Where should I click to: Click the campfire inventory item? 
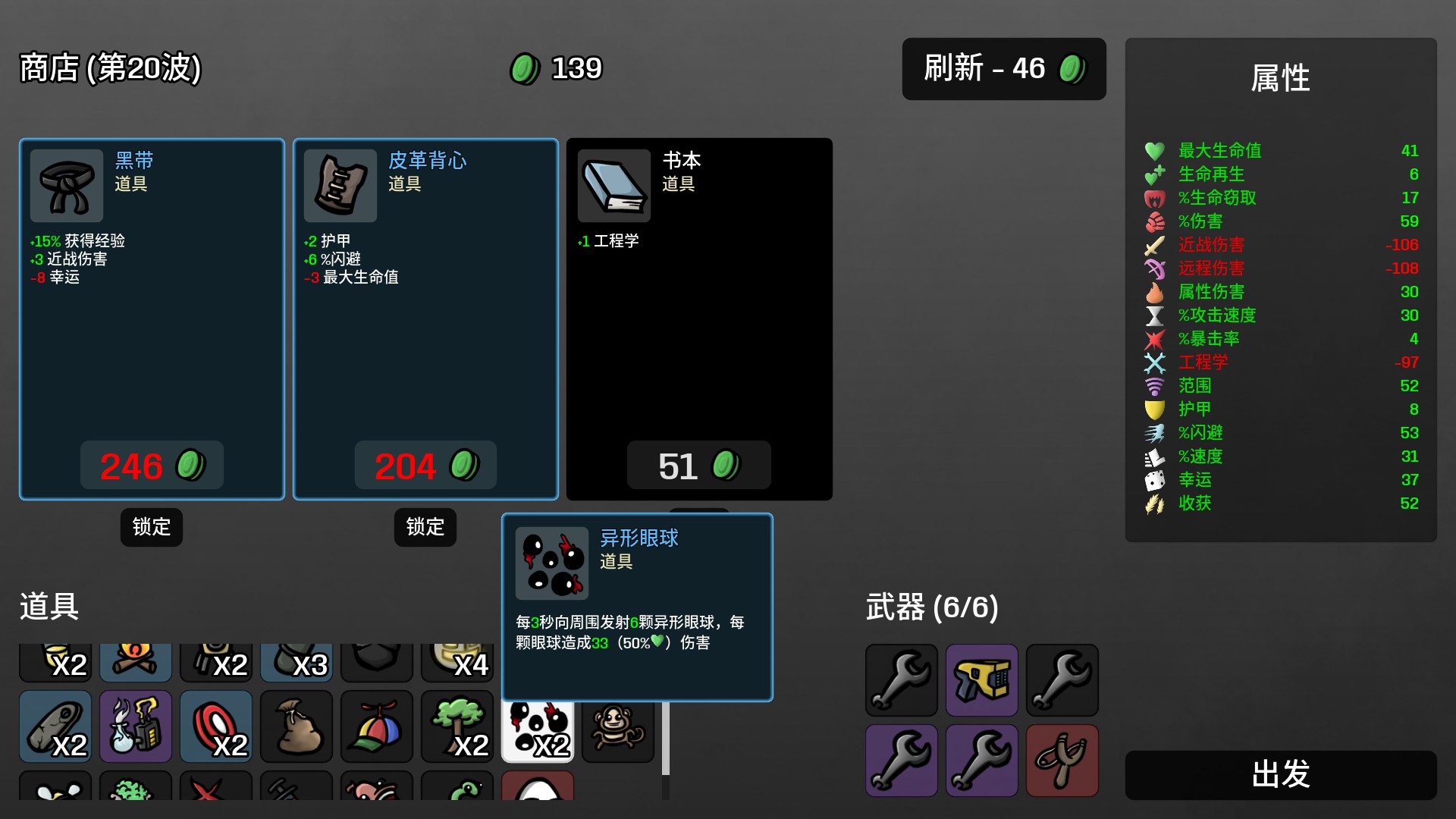pyautogui.click(x=136, y=663)
